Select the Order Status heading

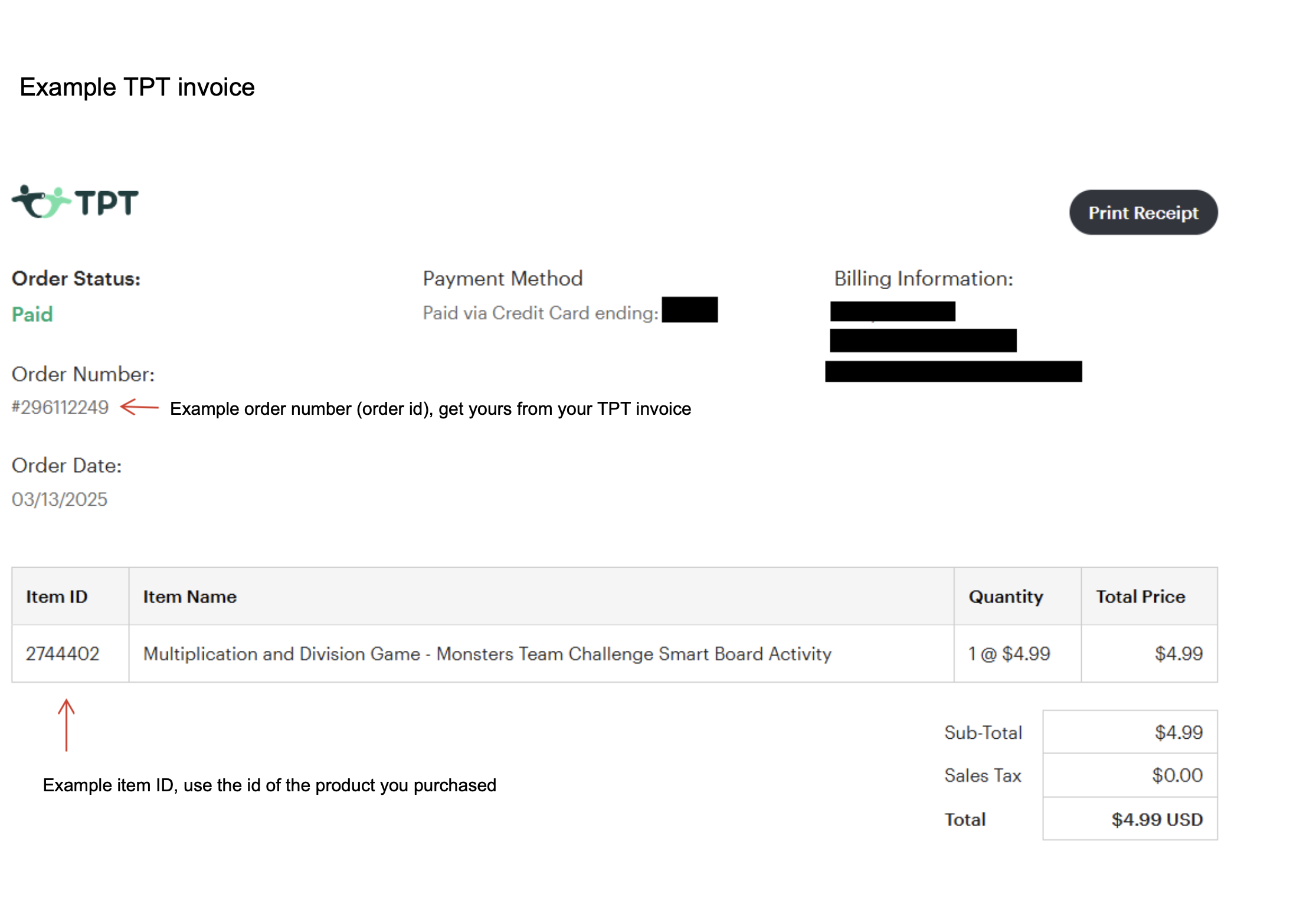tap(76, 278)
